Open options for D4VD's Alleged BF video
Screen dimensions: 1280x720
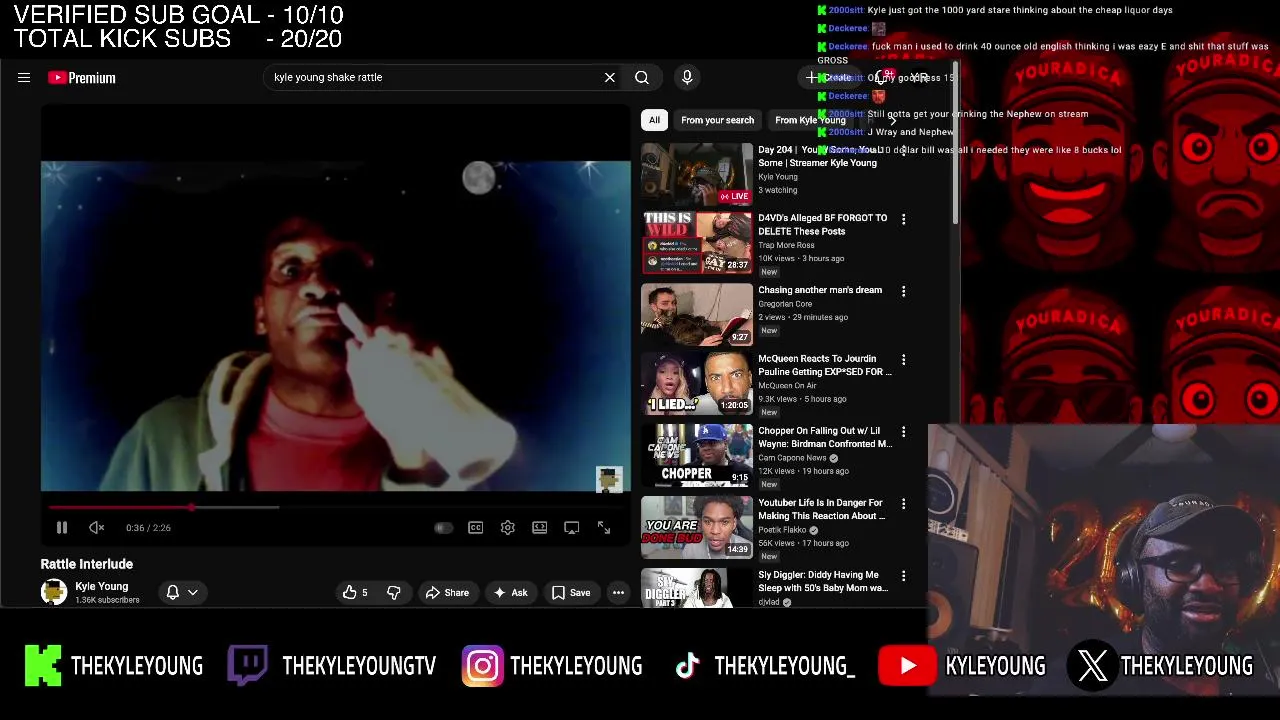903,219
